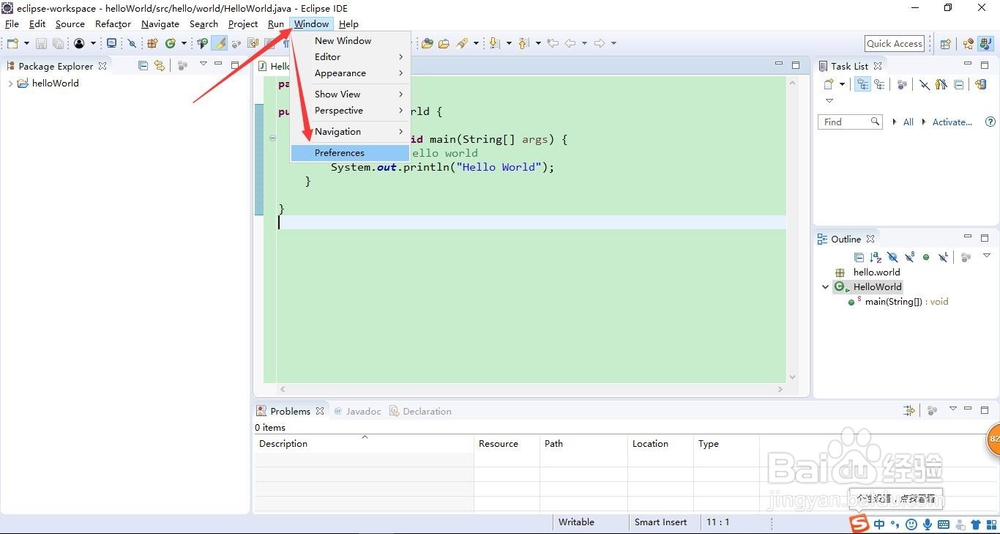Viewport: 1000px width, 534px height.
Task: Open the Refactor menu
Action: [113, 24]
